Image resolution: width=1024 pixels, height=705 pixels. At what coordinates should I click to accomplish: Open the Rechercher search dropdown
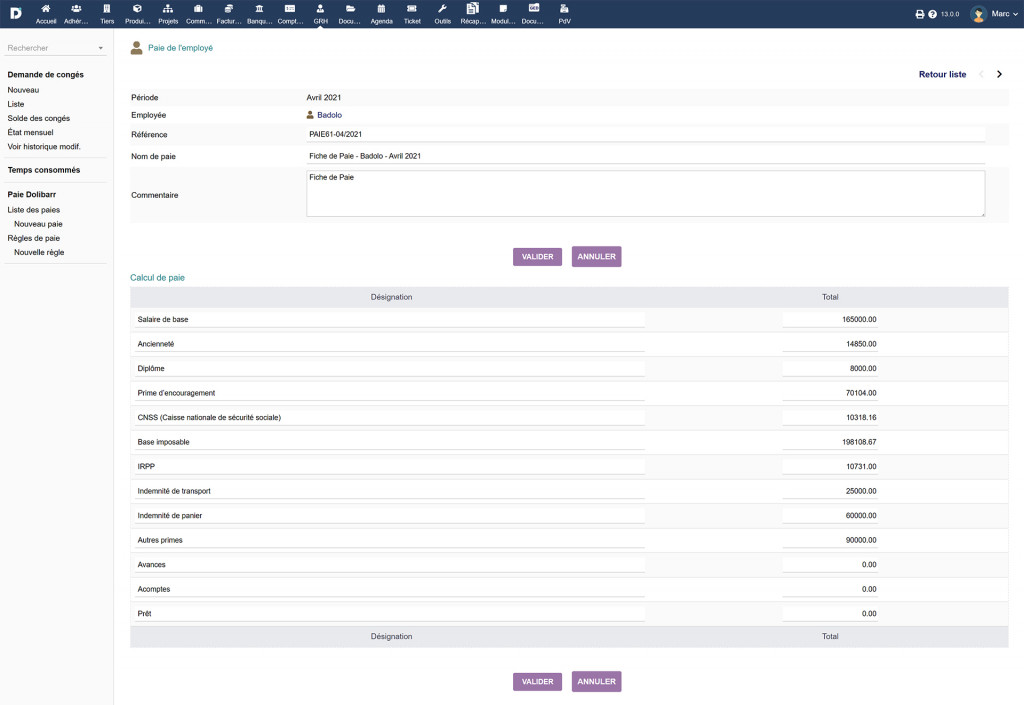point(56,48)
